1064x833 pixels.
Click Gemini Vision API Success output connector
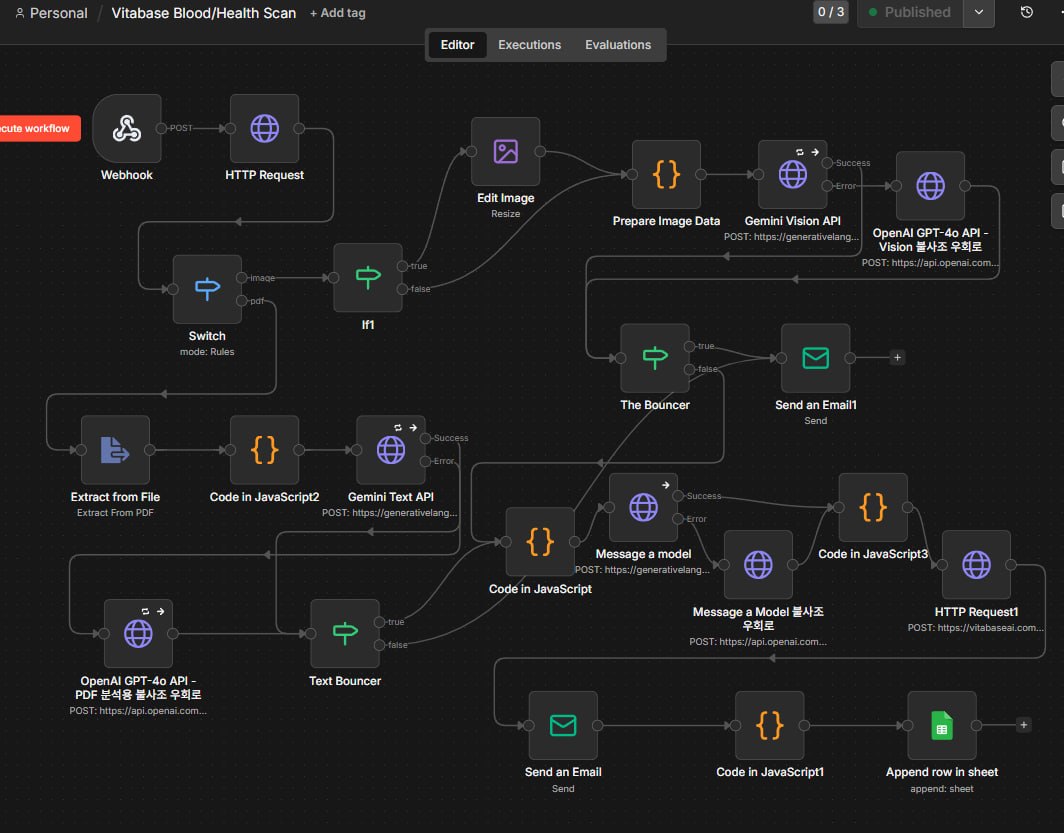pos(827,163)
